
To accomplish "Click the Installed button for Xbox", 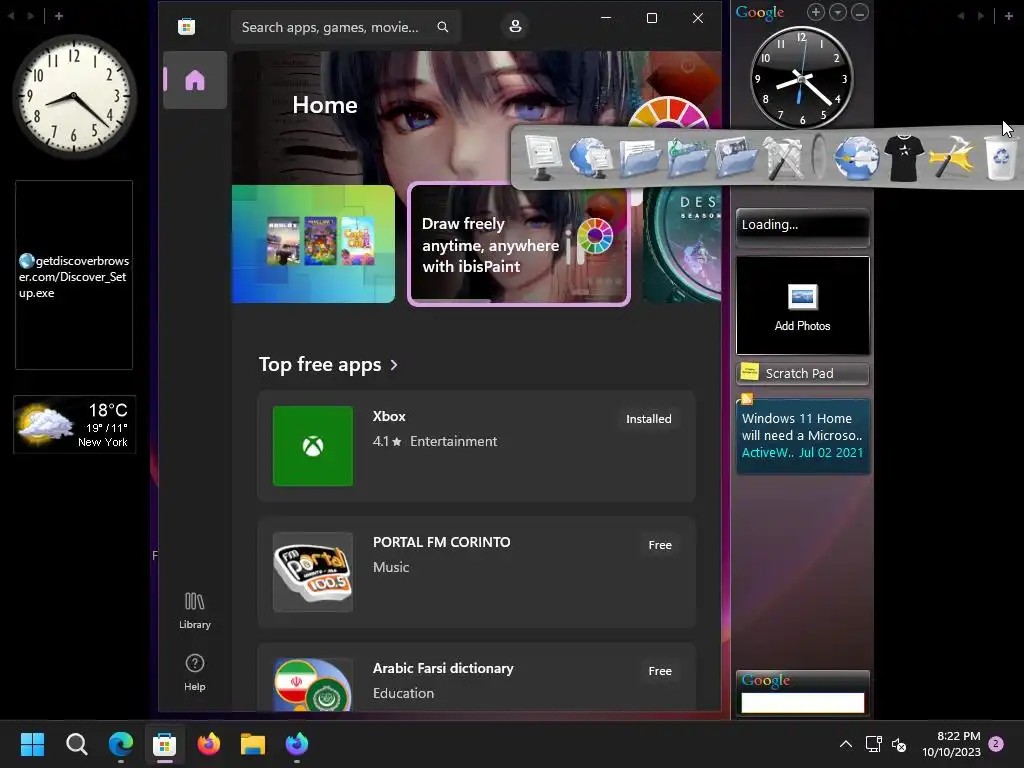I will [648, 419].
